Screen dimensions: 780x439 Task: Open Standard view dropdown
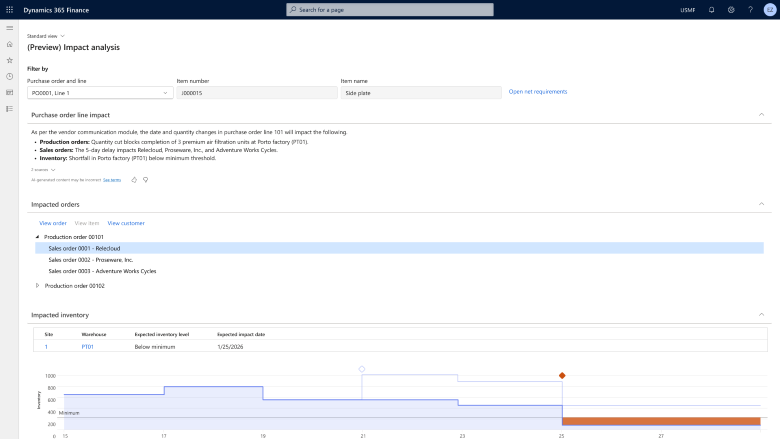point(46,36)
